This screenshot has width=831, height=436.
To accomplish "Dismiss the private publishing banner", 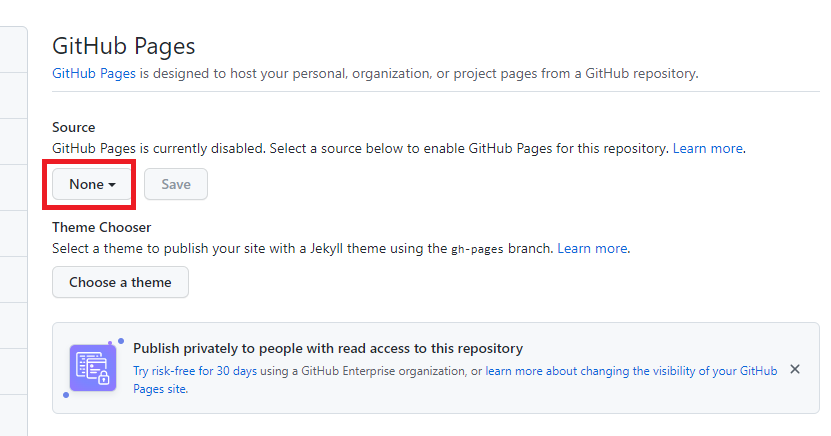I will (795, 369).
